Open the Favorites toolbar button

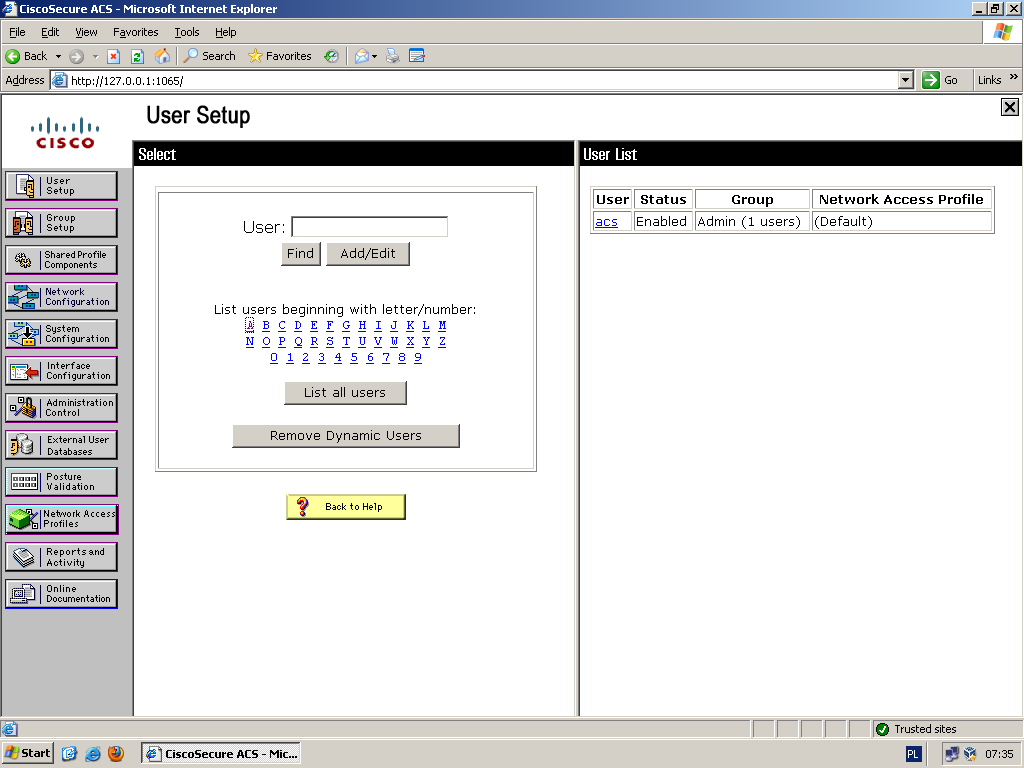click(280, 56)
